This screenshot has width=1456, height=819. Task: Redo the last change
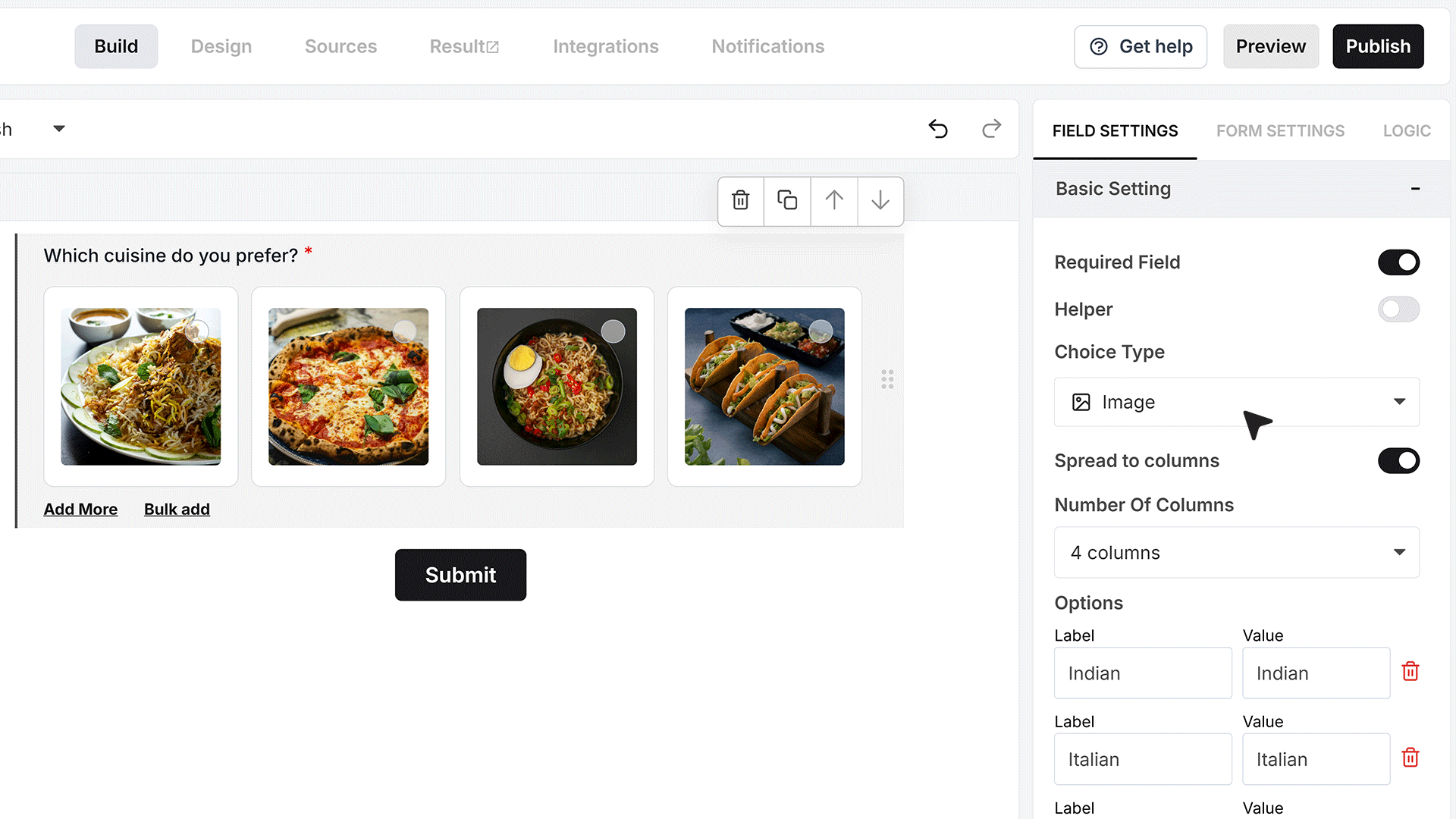991,129
